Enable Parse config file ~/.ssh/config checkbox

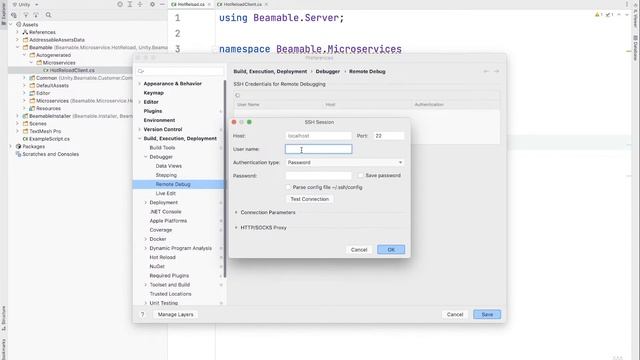tap(288, 187)
